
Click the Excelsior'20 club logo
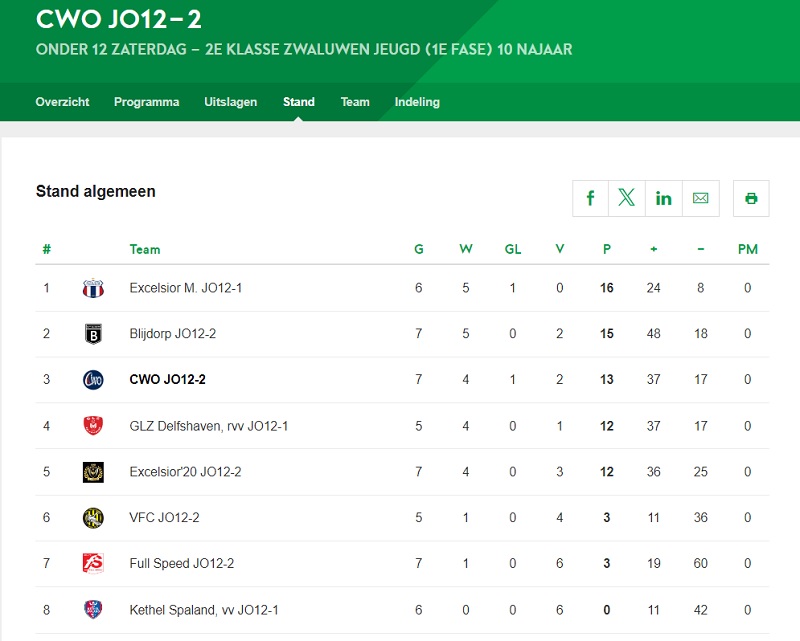[93, 472]
